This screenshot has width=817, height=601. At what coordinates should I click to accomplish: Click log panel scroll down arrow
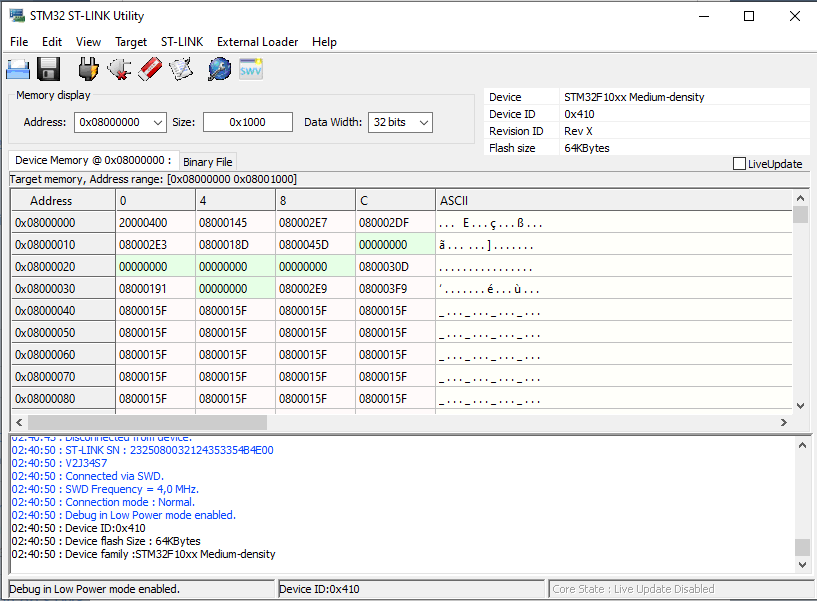click(x=802, y=565)
